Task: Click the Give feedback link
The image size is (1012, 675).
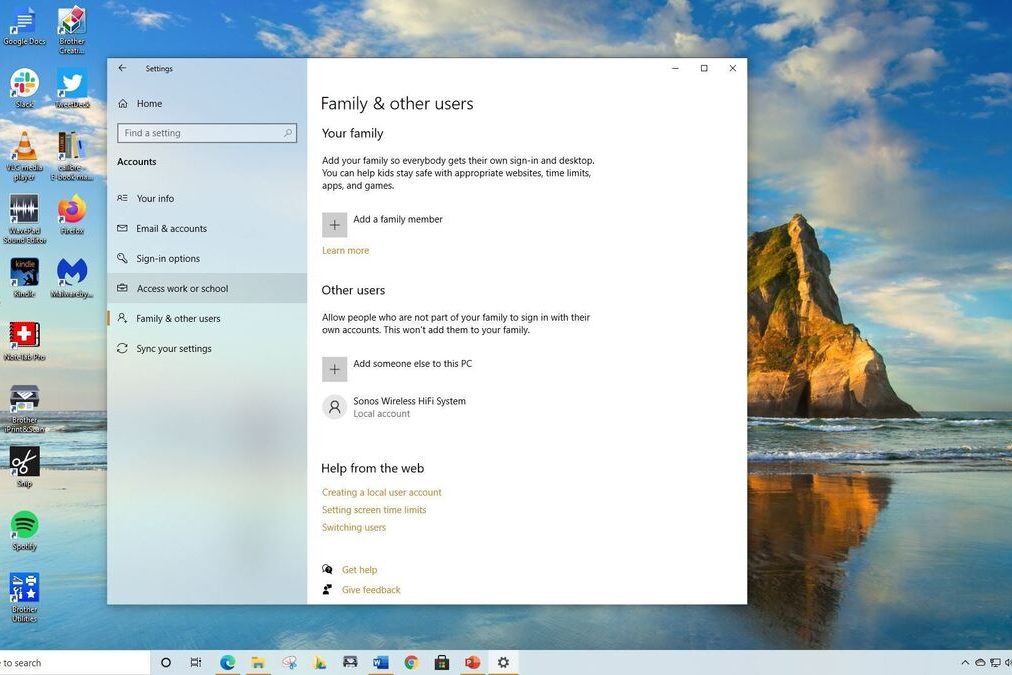Action: [x=371, y=590]
